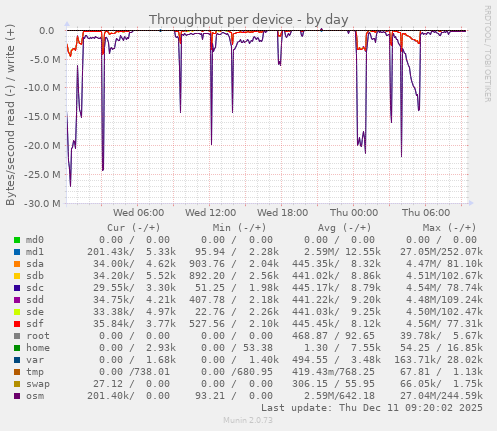Click the '-20.0 M' y-axis label

(42, 146)
